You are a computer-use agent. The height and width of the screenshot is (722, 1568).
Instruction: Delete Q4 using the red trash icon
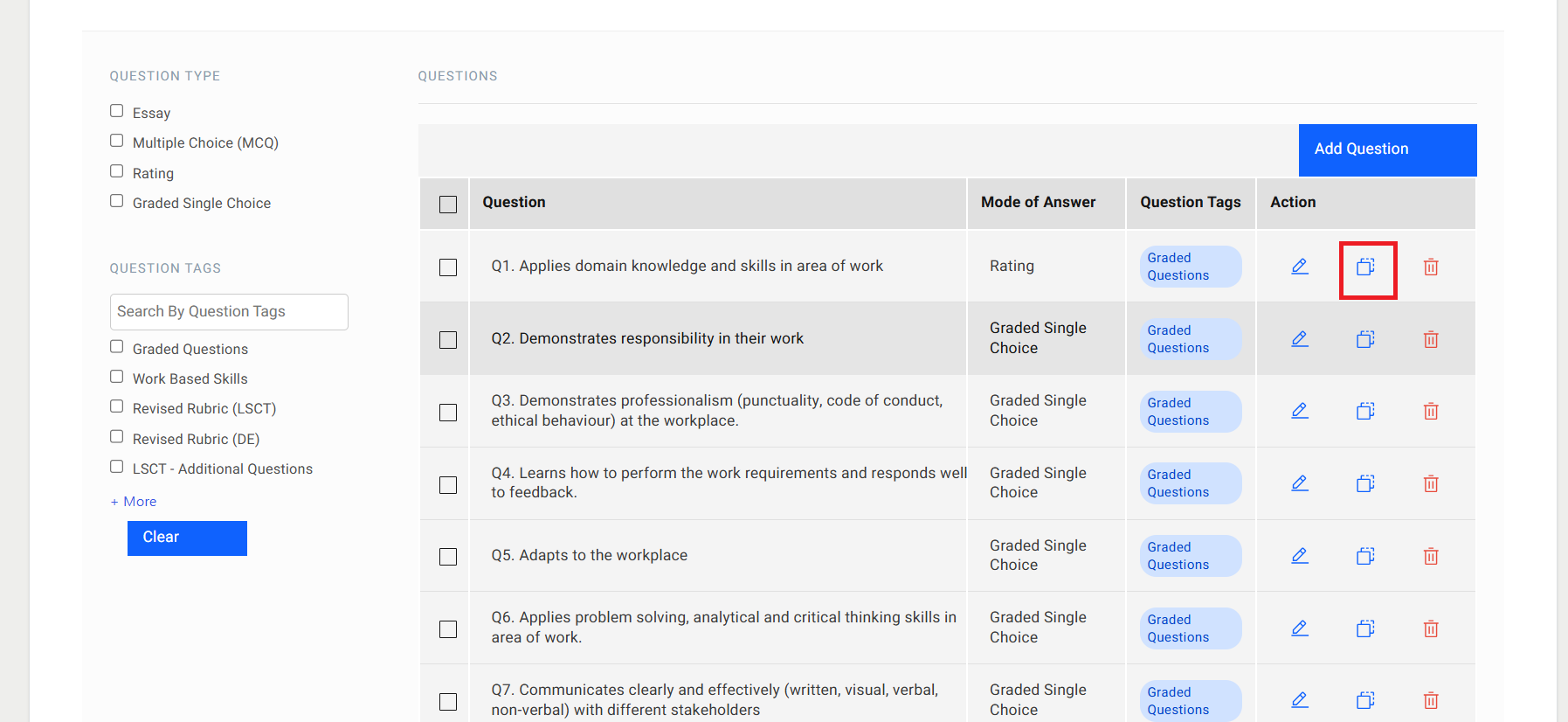(1430, 483)
